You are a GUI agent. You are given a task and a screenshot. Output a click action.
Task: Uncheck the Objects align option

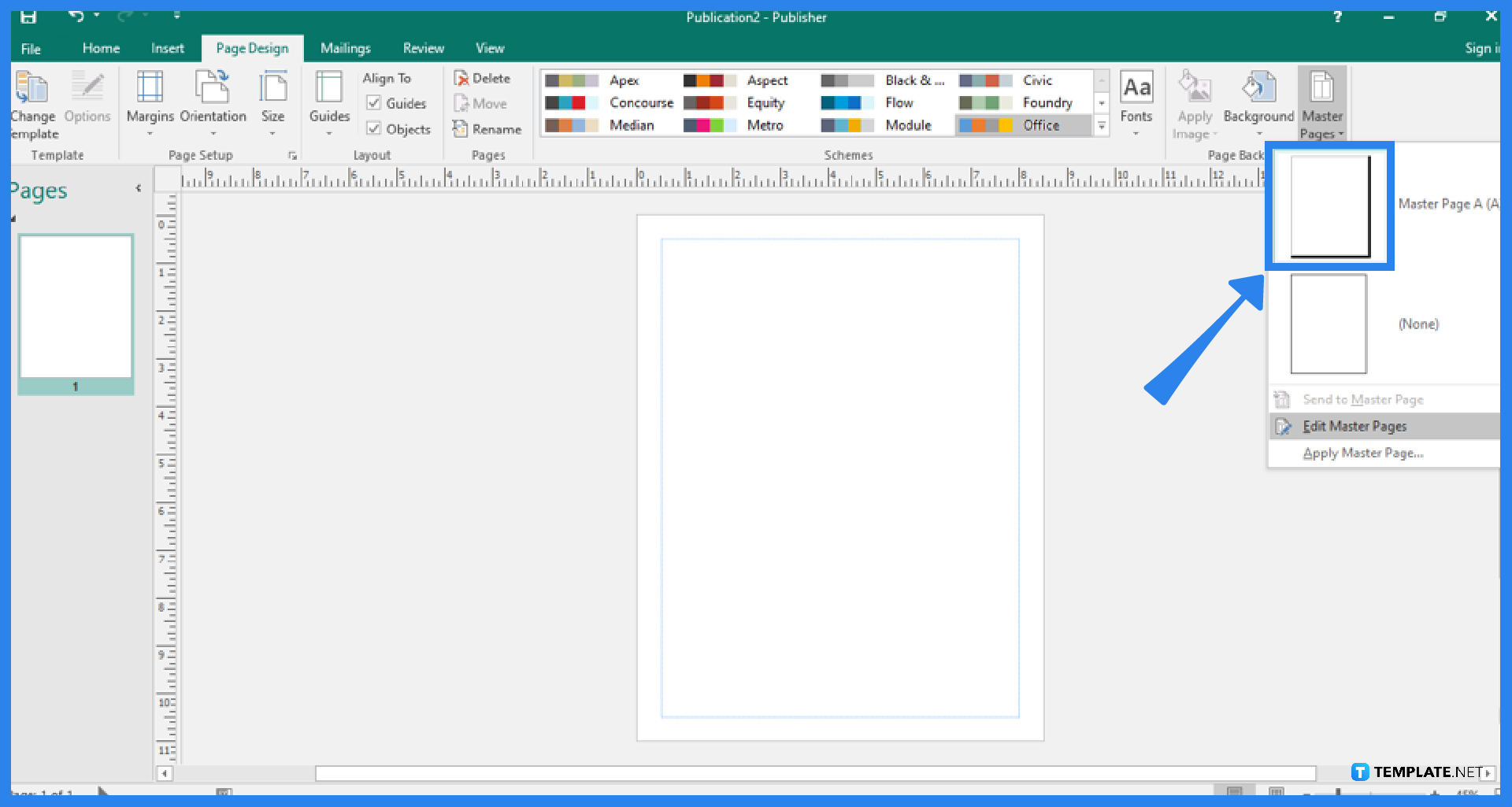373,129
